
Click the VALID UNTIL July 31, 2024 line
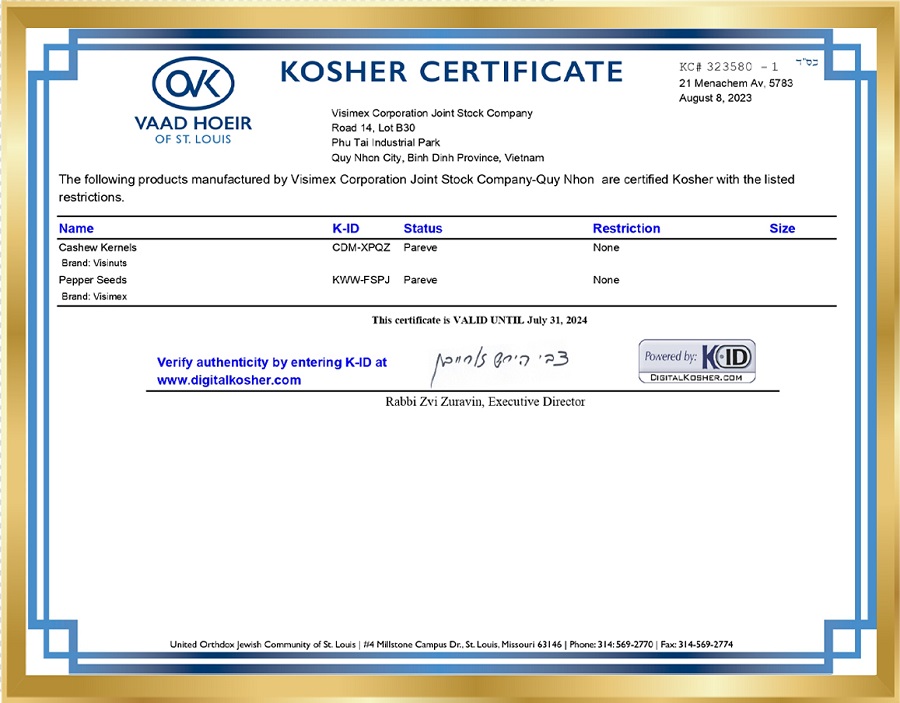(479, 320)
